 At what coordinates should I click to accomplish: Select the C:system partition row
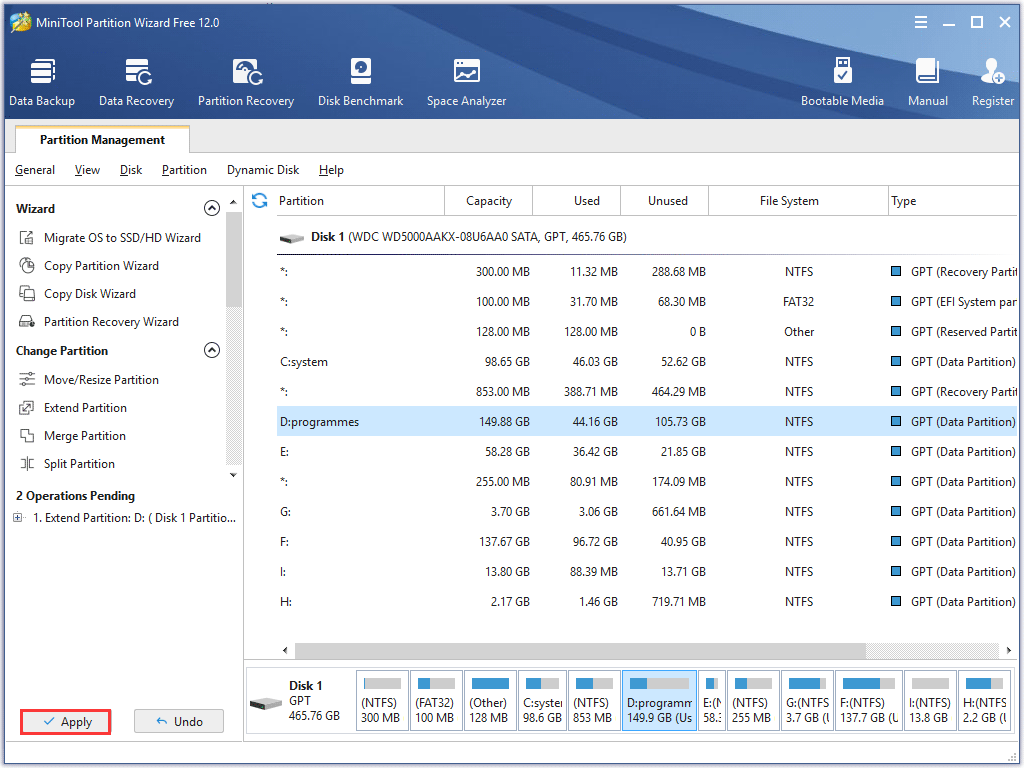tap(647, 362)
